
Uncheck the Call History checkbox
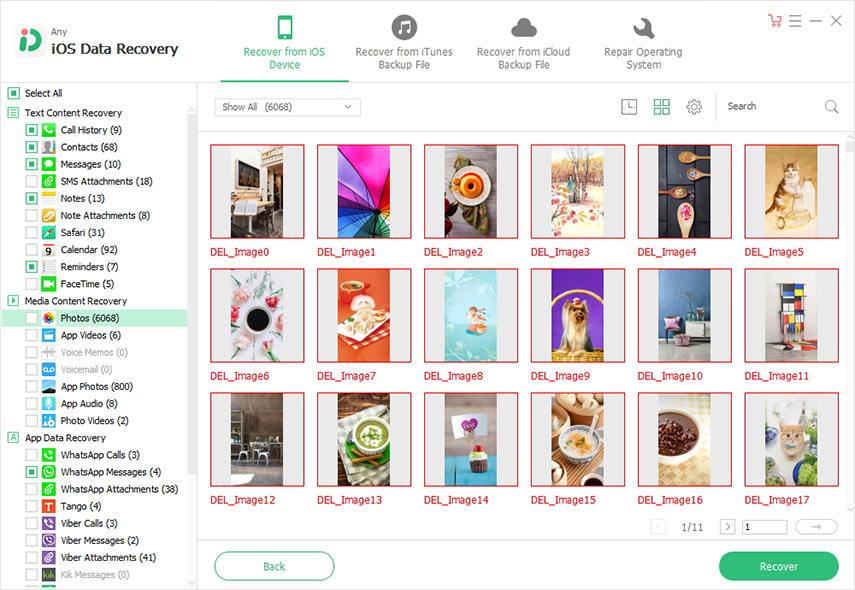(x=32, y=130)
